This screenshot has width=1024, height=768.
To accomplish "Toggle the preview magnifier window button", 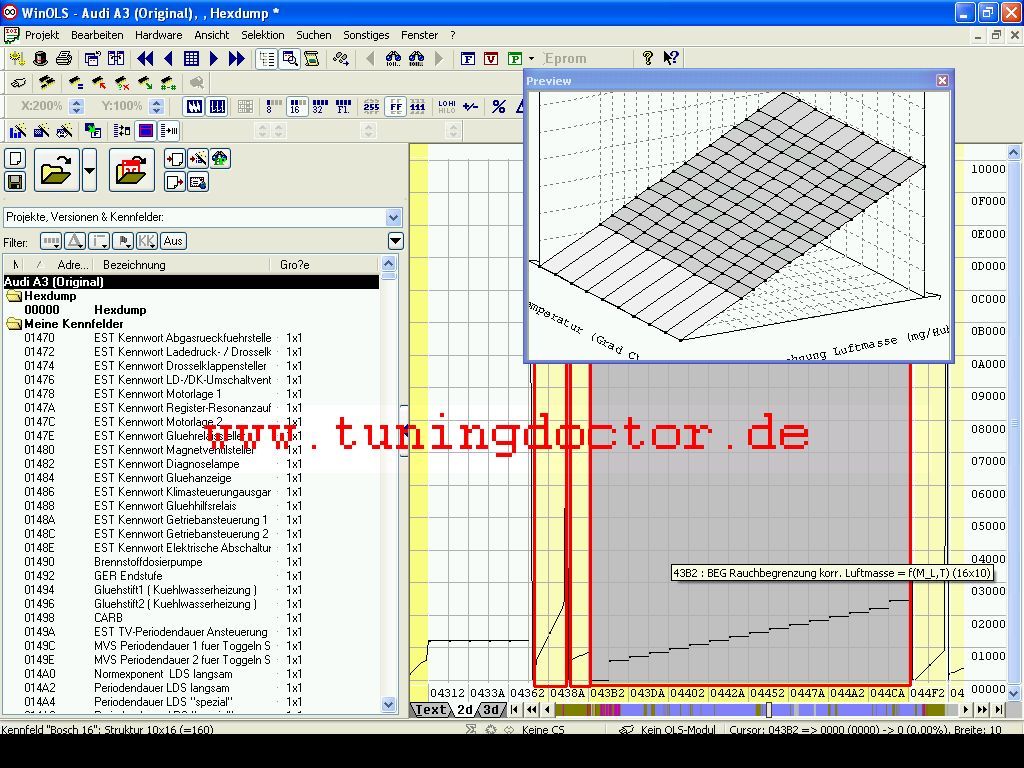I will click(x=289, y=59).
